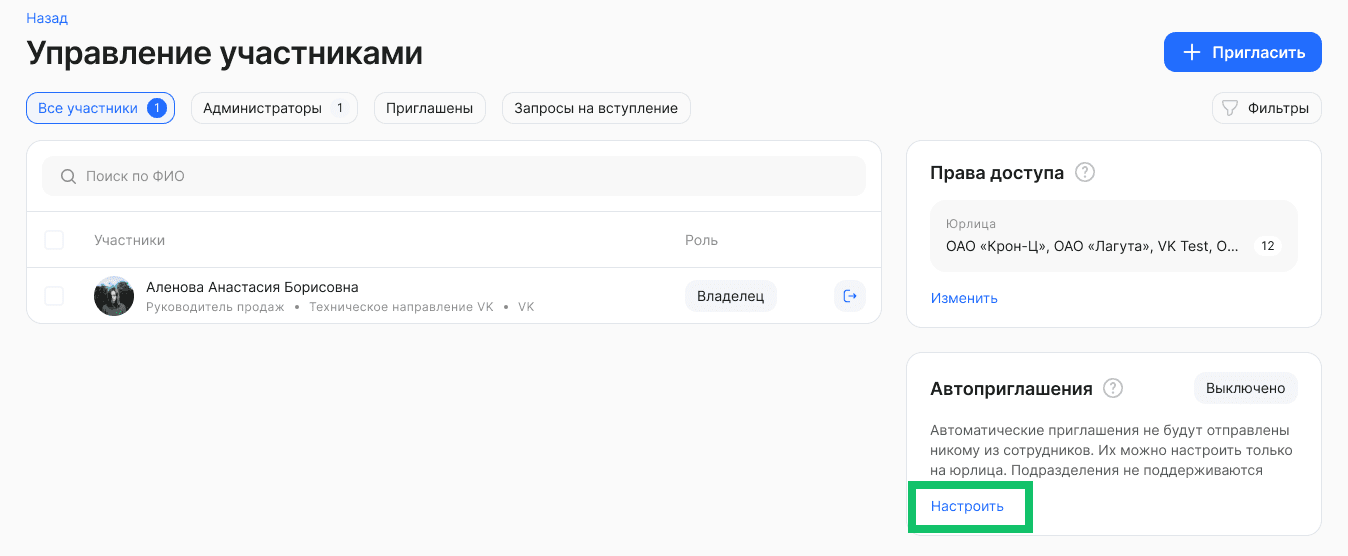Open help icon next to Автоприглашения

(x=1113, y=388)
